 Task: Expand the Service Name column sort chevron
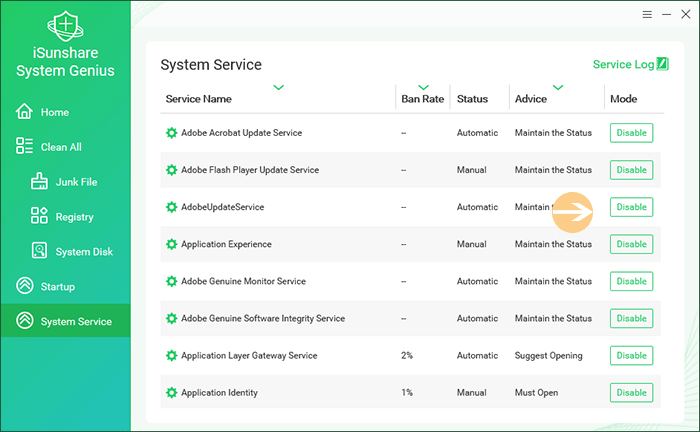(x=278, y=87)
